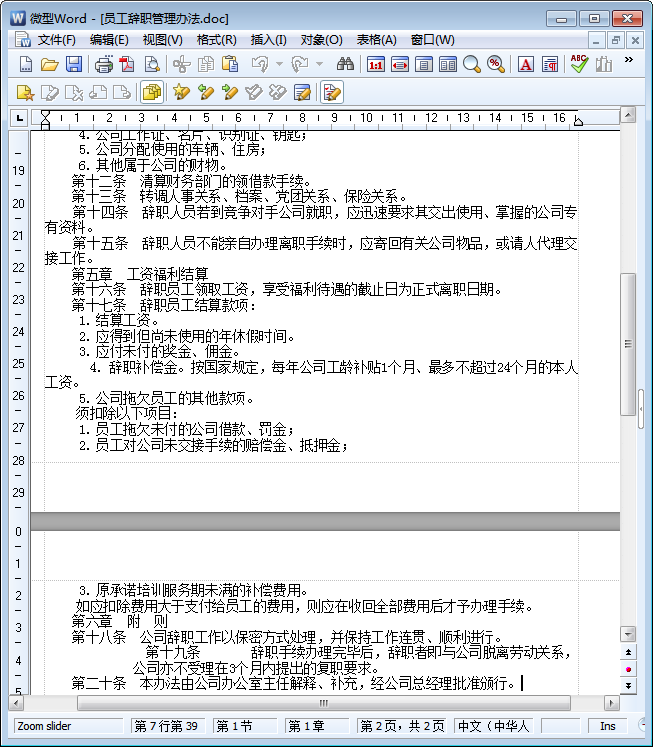The image size is (653, 747).
Task: Expand toolbar overflow chevron
Action: pyautogui.click(x=629, y=60)
